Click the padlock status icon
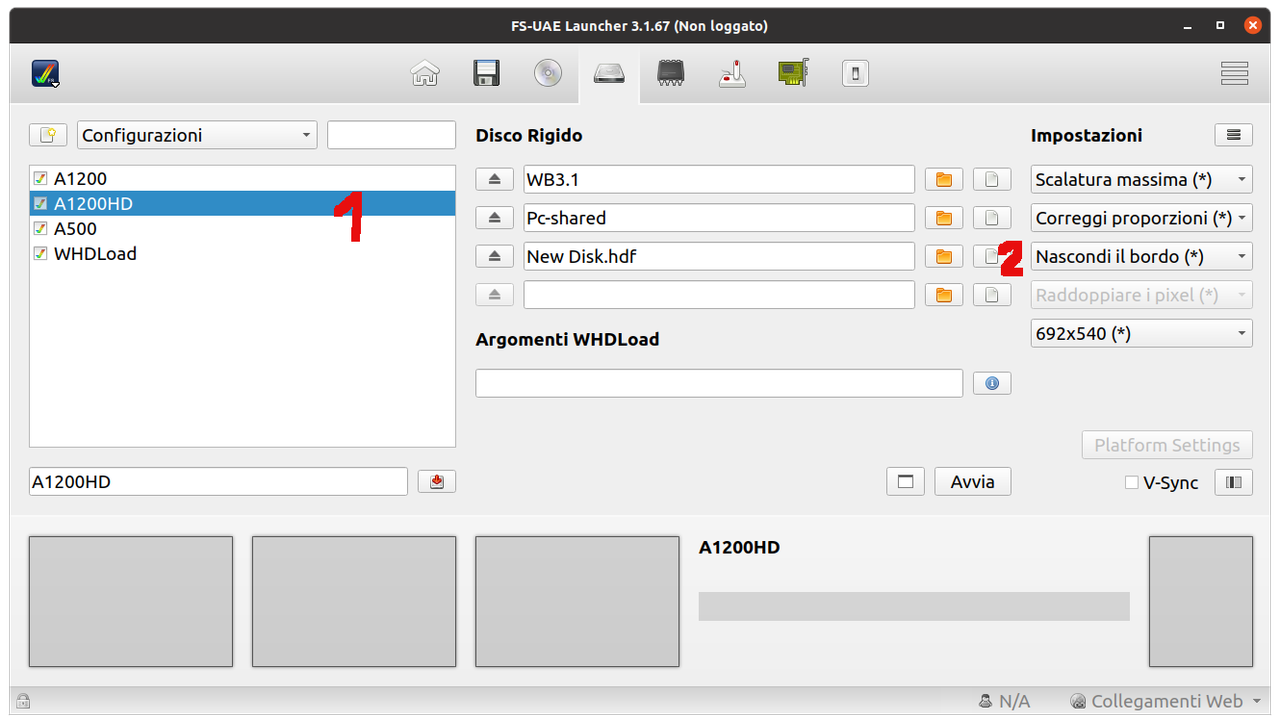This screenshot has height=724, width=1280. pos(23,702)
